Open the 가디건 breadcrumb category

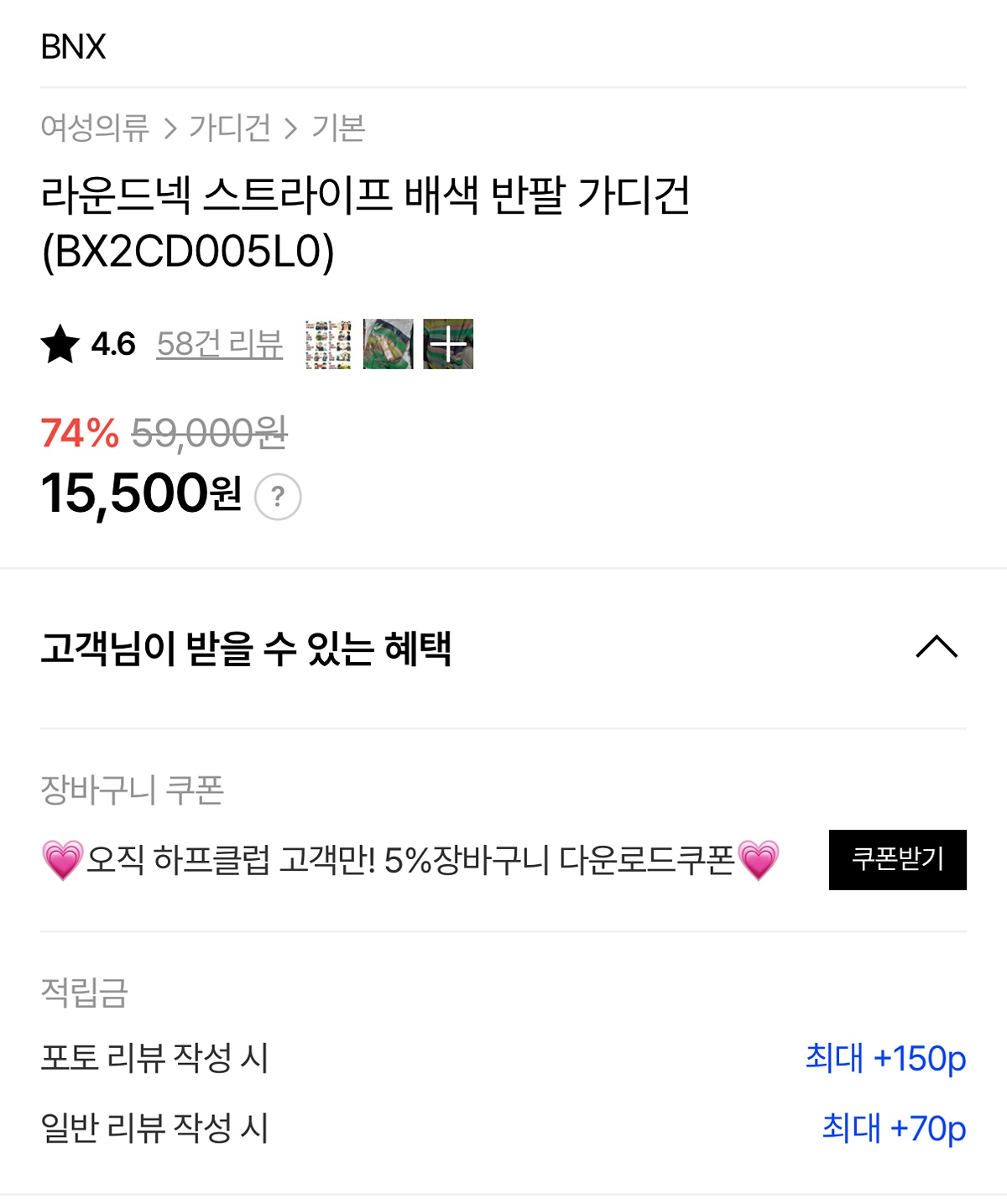click(230, 128)
